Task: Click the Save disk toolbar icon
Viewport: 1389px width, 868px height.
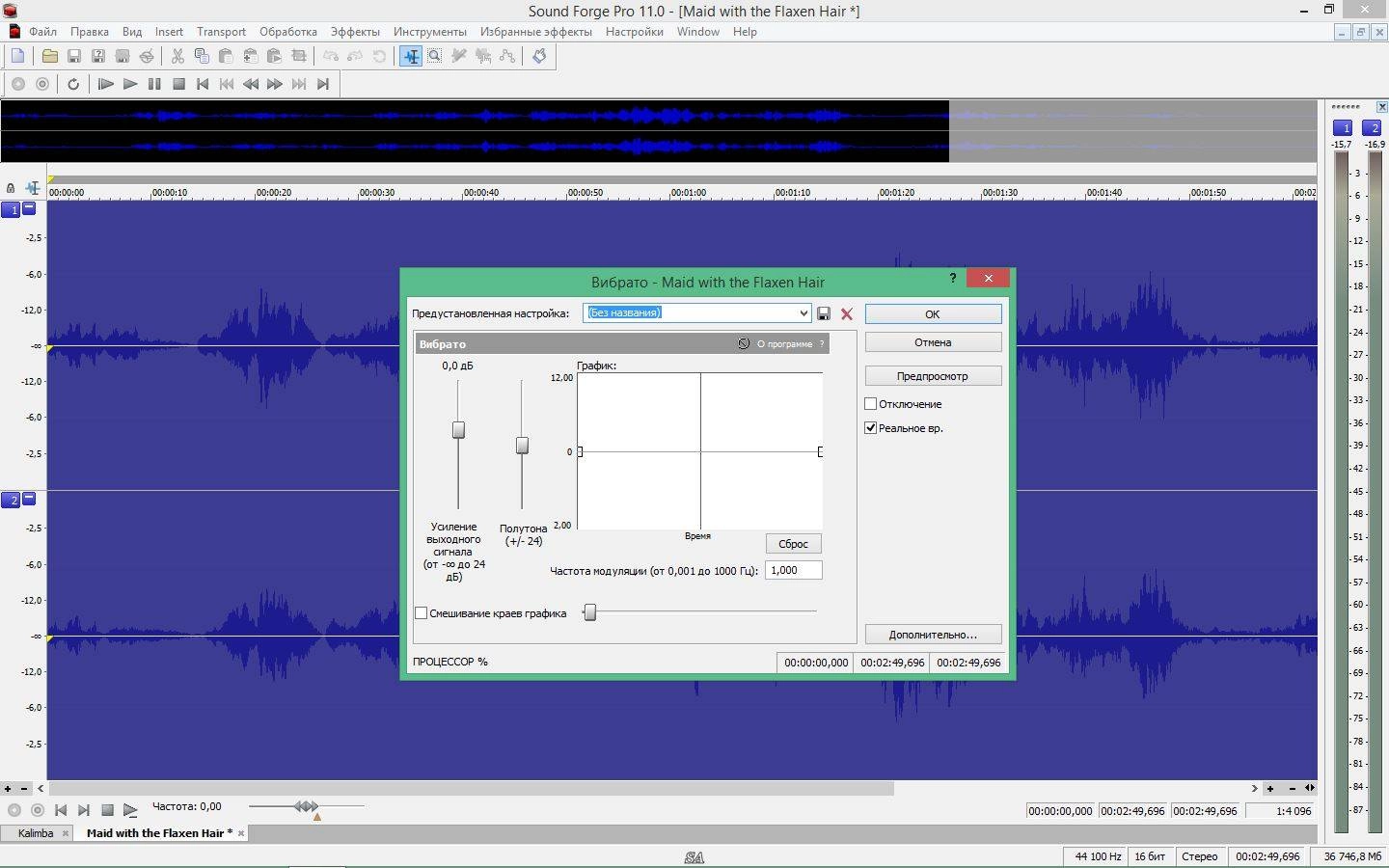Action: pyautogui.click(x=73, y=56)
